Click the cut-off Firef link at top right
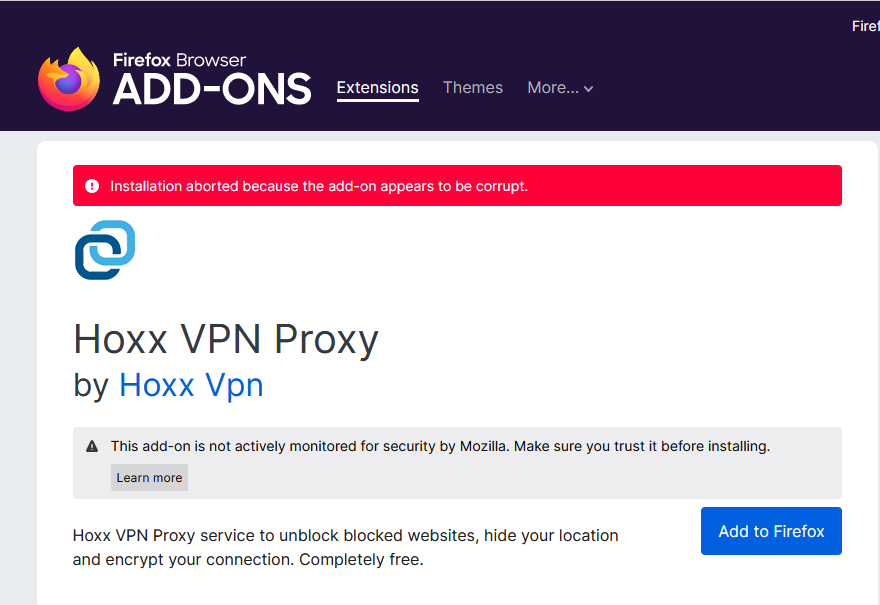This screenshot has width=880, height=605. coord(865,26)
